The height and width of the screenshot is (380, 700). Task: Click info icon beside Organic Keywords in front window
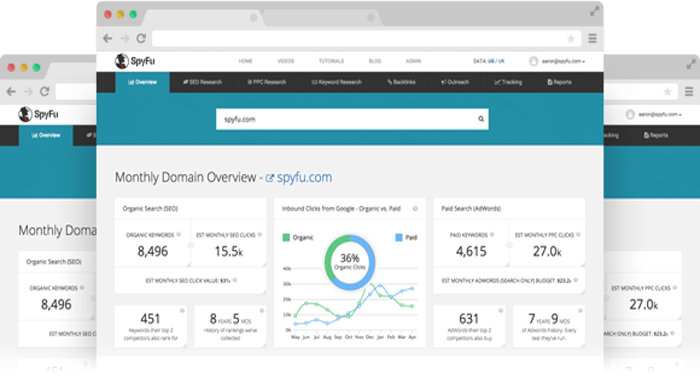pos(179,234)
